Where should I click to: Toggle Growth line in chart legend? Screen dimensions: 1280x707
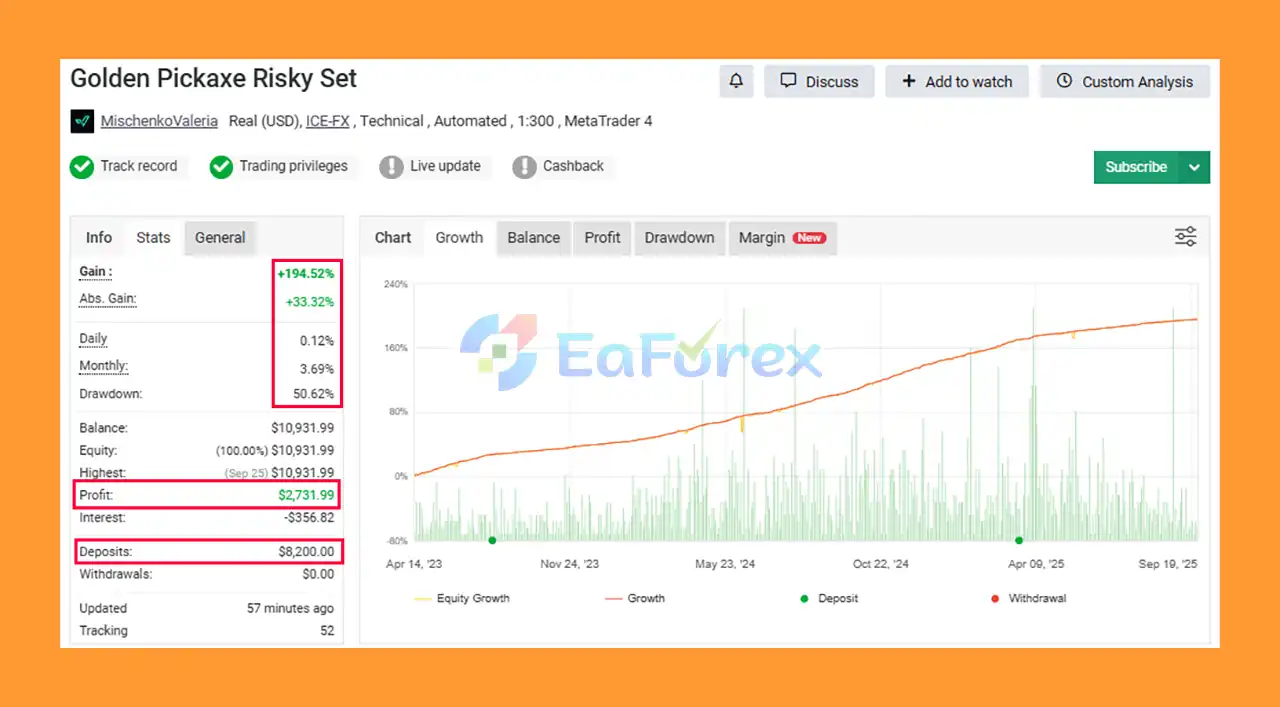click(635, 598)
